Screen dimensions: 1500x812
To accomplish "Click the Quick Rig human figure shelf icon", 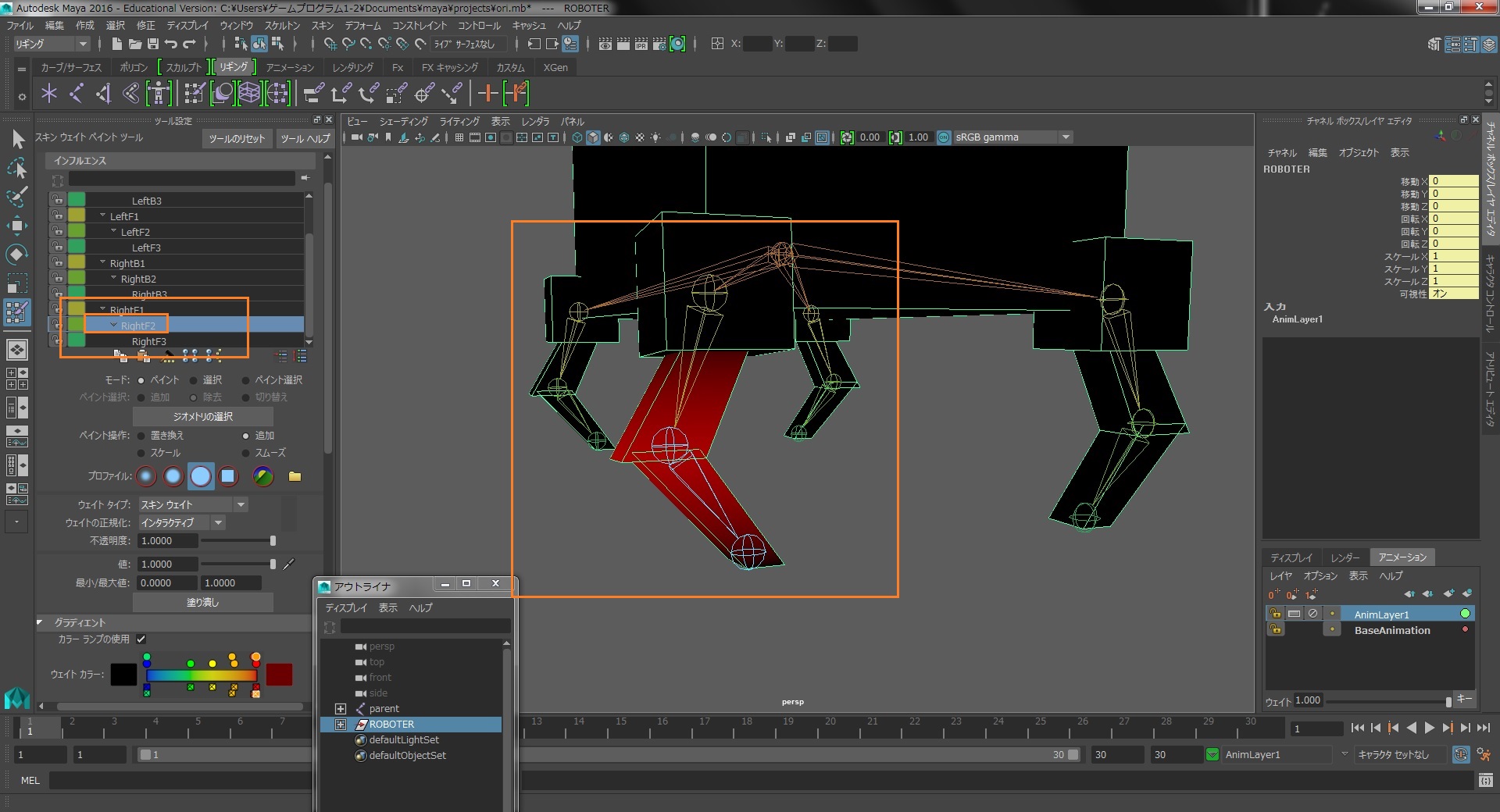I will [159, 94].
